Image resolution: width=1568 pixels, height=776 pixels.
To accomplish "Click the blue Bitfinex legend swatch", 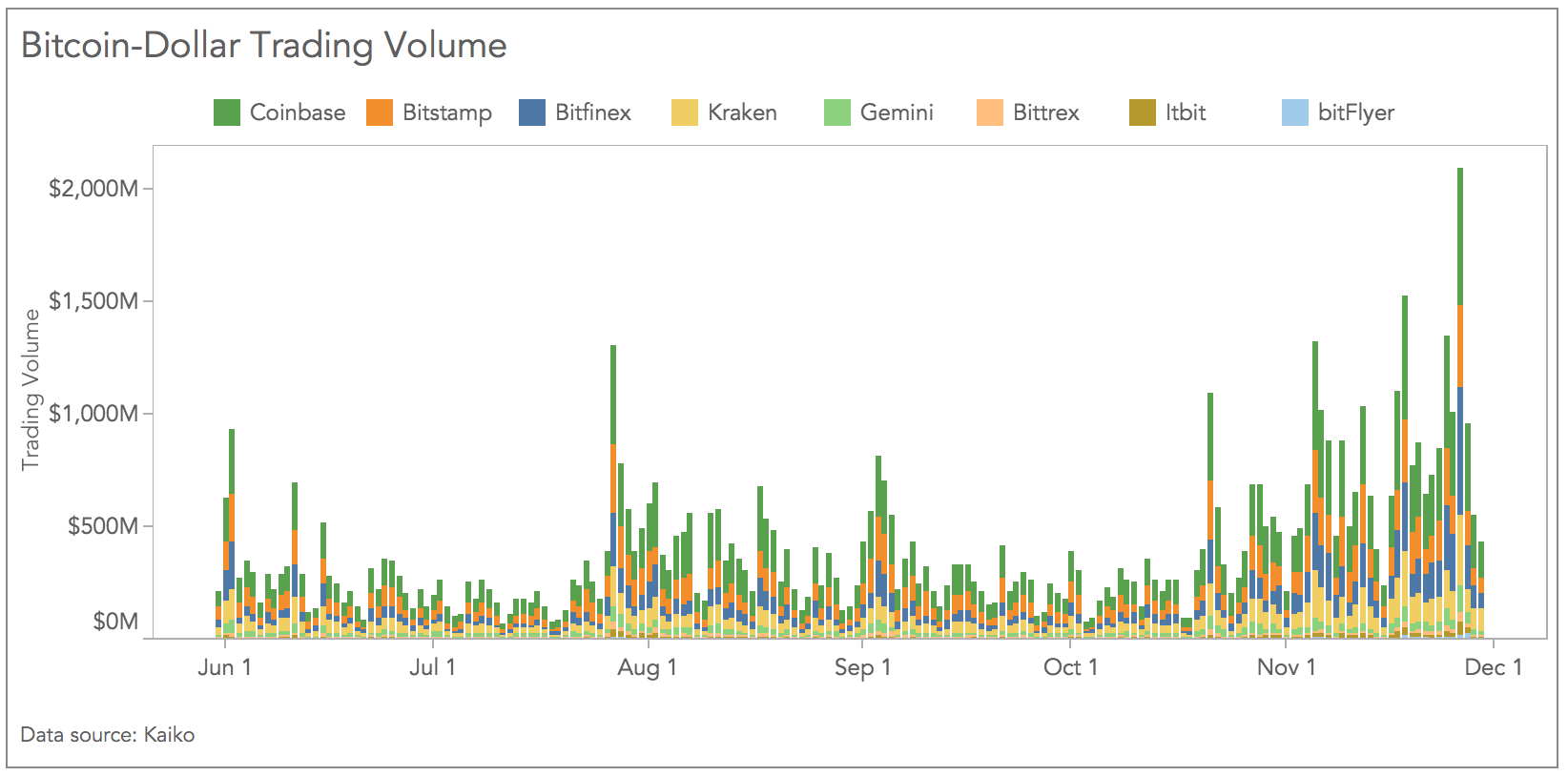I will pyautogui.click(x=532, y=112).
